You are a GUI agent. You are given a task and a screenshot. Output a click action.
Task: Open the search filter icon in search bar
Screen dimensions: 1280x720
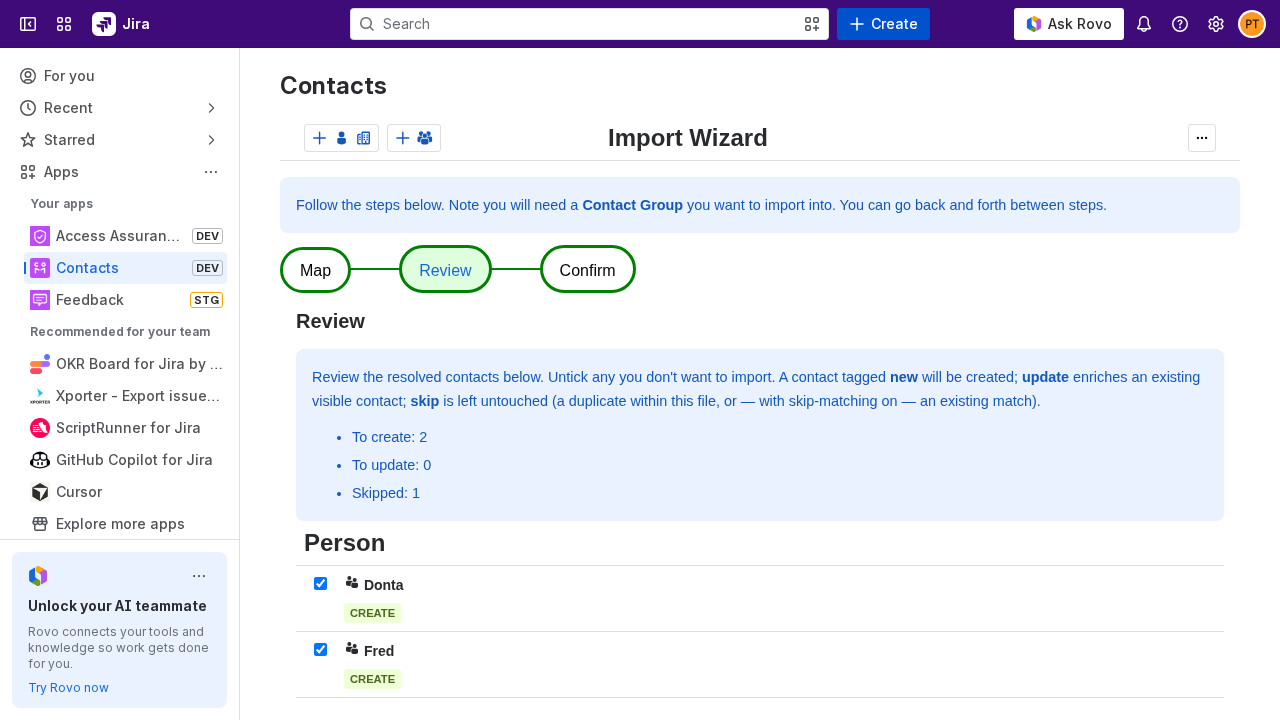click(812, 24)
